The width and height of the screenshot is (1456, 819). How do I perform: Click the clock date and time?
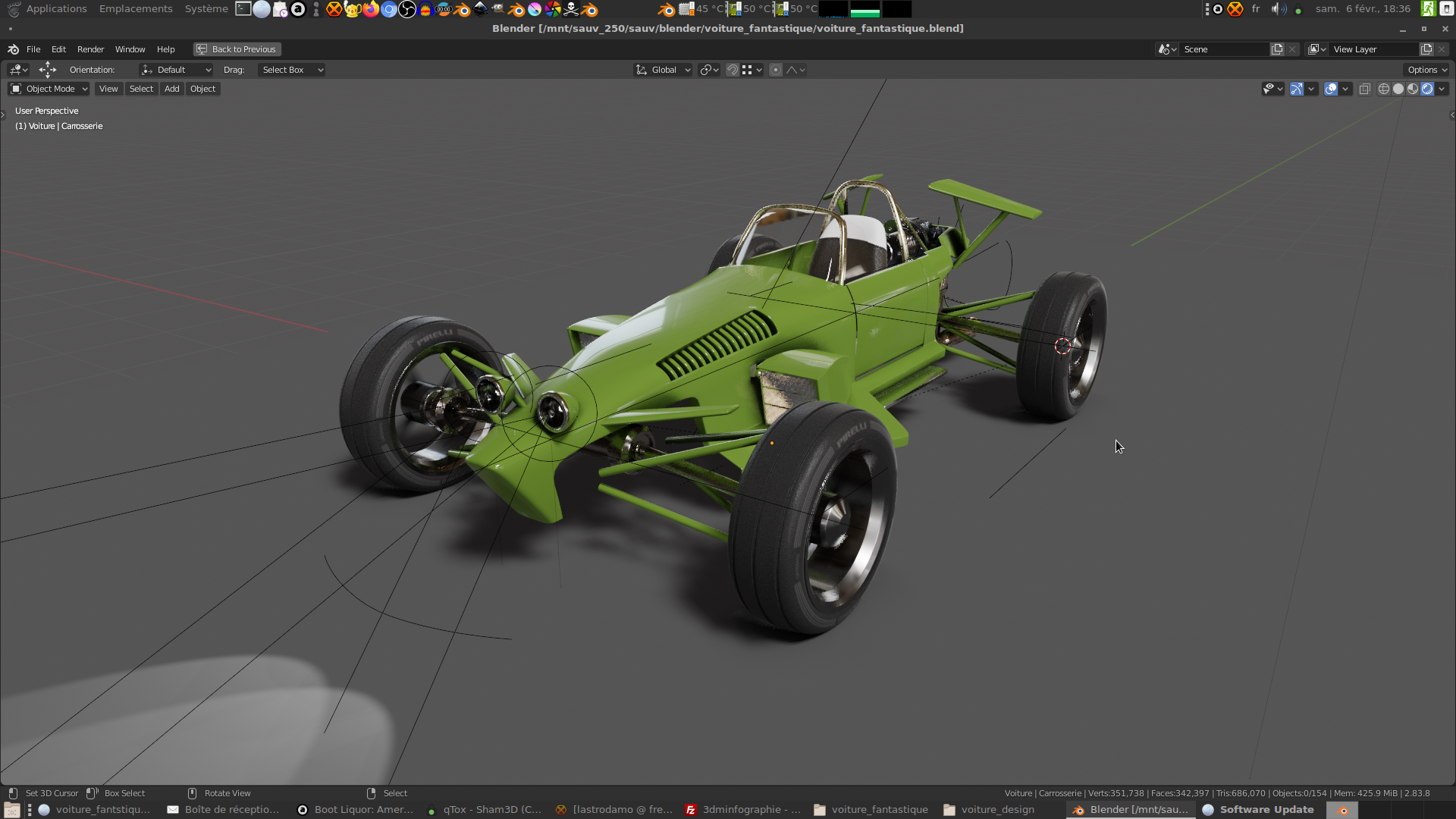1363,9
